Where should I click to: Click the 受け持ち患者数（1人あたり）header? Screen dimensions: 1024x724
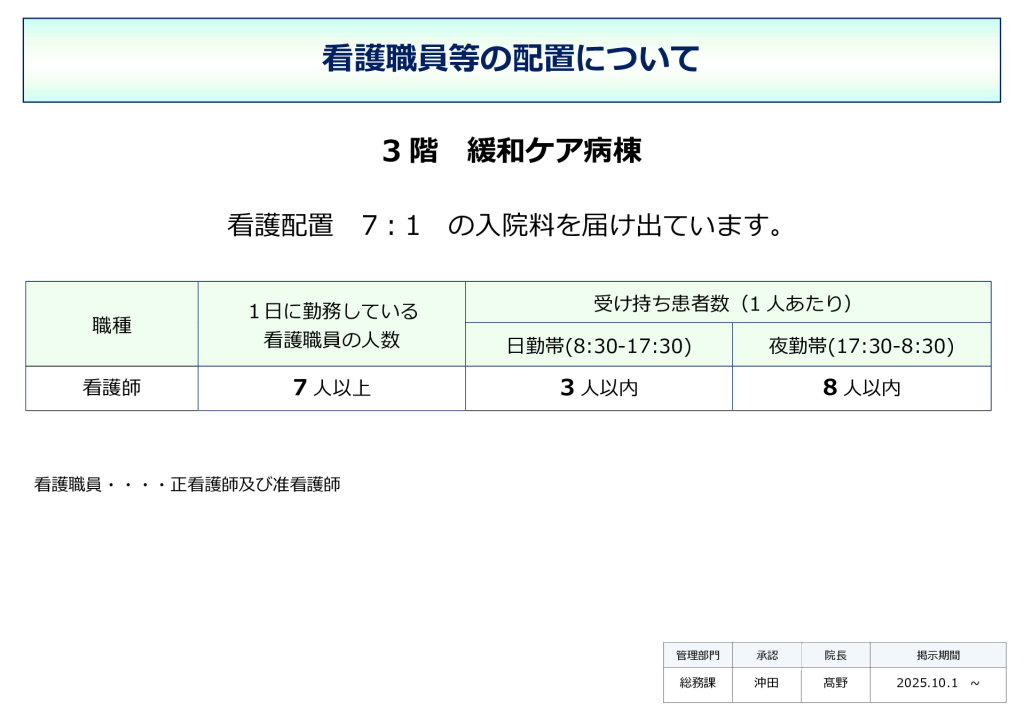click(x=728, y=303)
